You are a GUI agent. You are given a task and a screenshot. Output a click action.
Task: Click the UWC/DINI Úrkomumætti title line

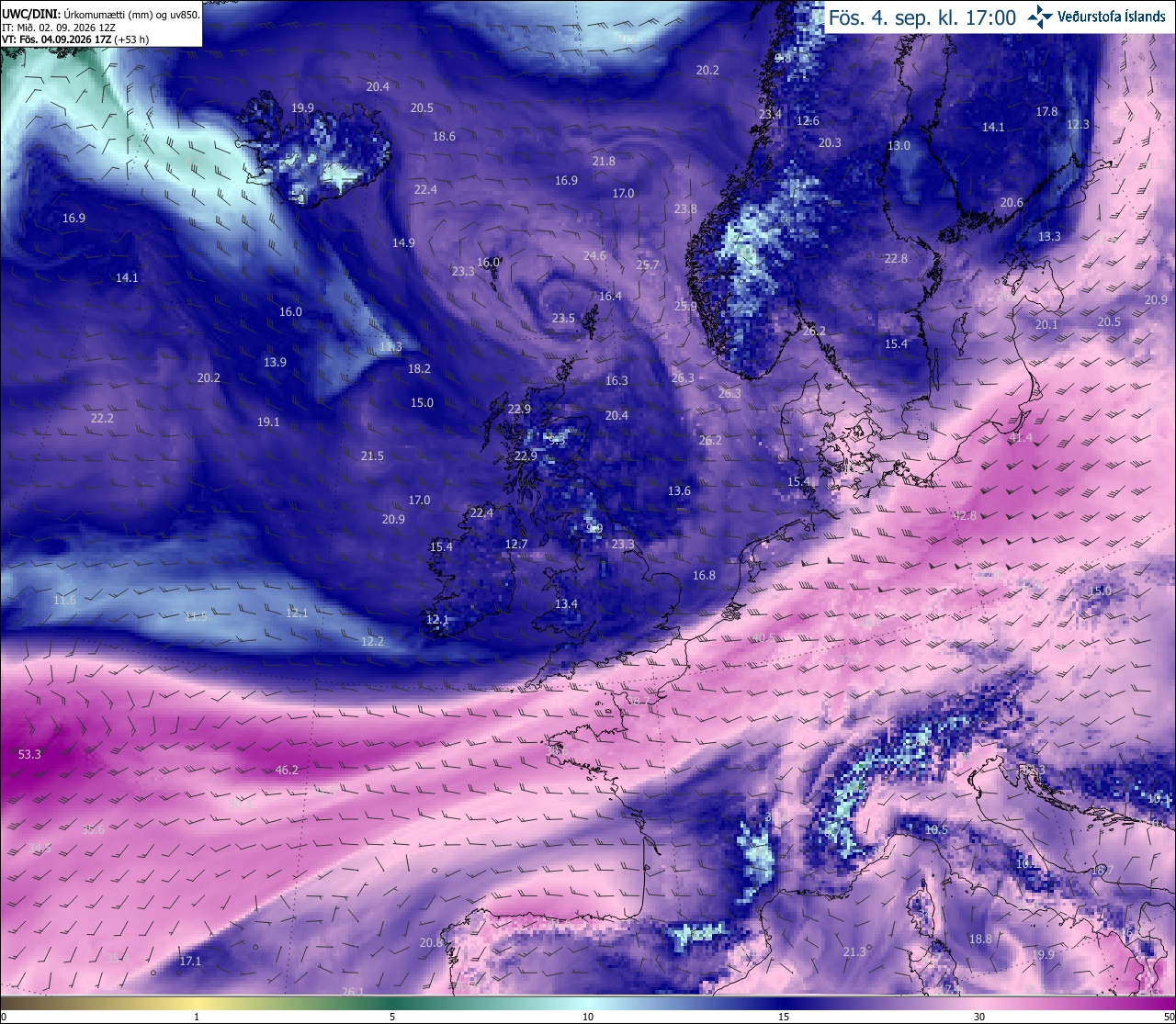101,15
